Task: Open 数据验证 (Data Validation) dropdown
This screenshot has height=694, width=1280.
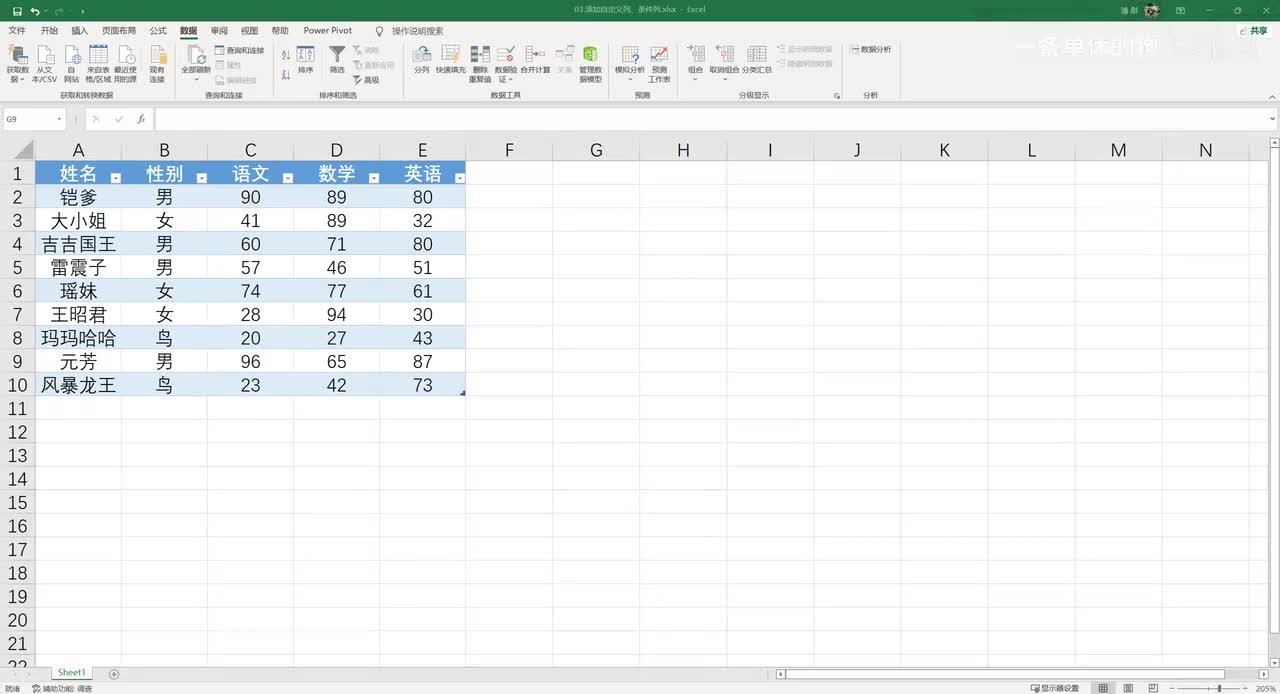Action: 507,64
